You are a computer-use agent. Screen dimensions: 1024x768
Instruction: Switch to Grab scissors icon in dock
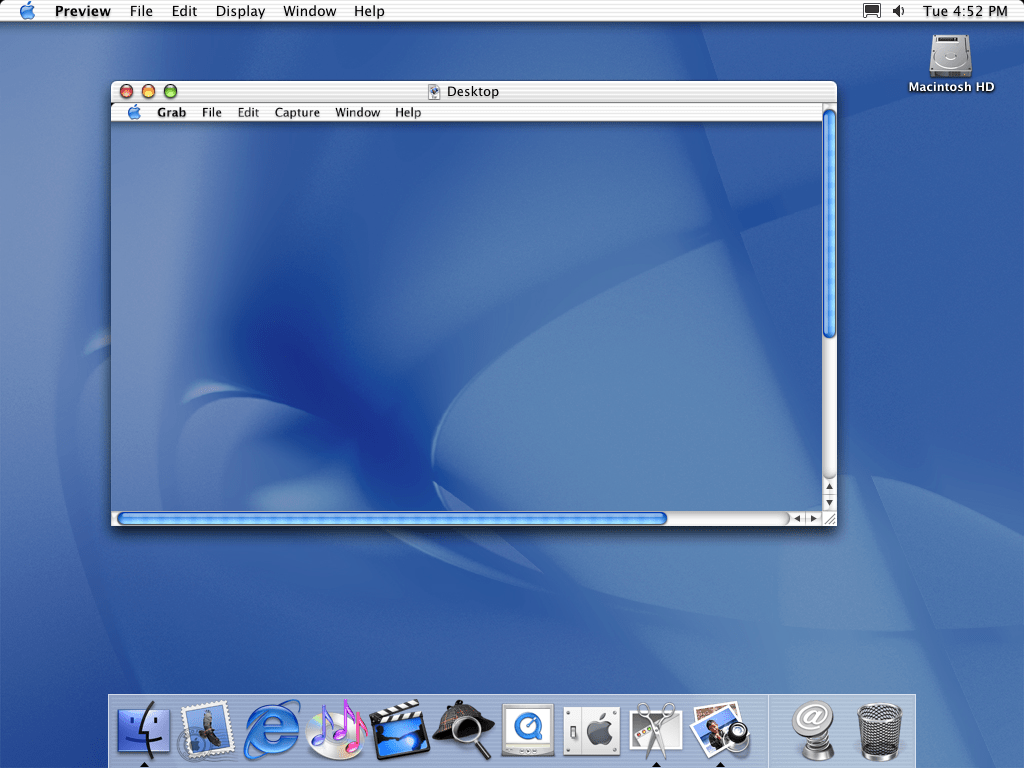(x=656, y=729)
